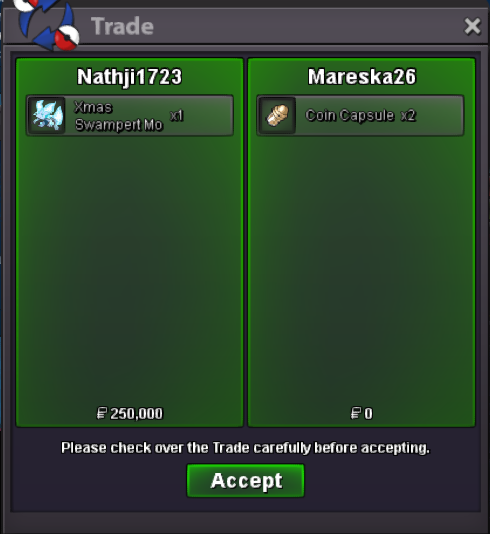
Task: Click the Trade window title text
Action: [123, 26]
